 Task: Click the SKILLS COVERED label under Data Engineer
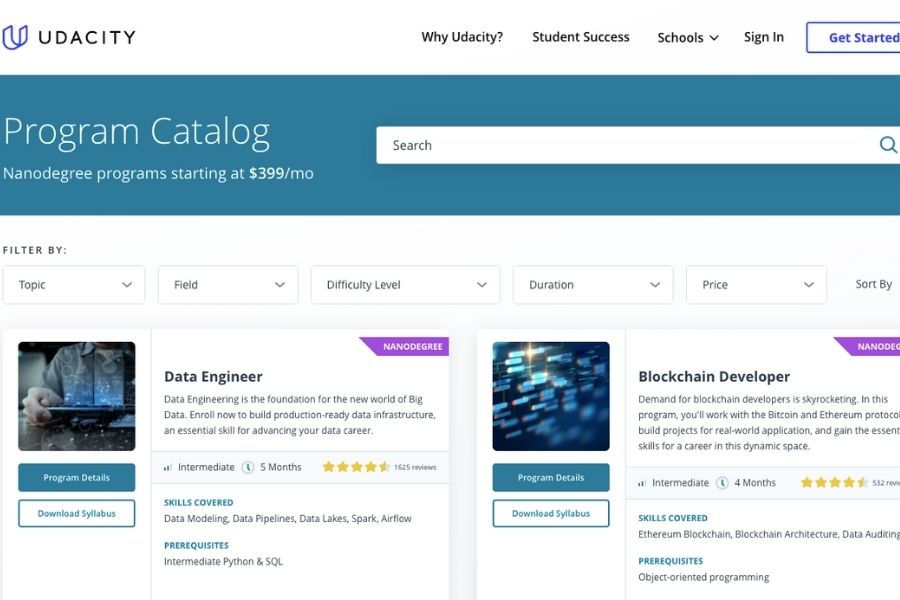tap(199, 502)
